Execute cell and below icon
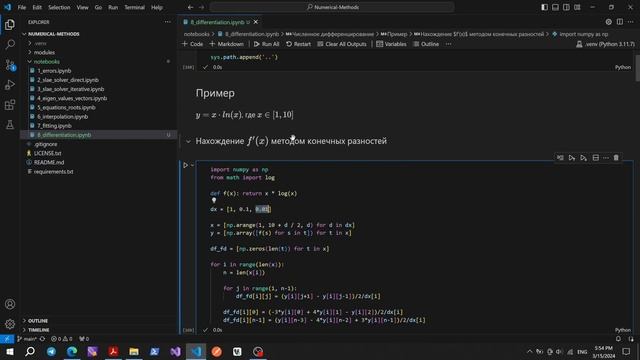Viewport: 640px width, 360px height. click(x=584, y=158)
